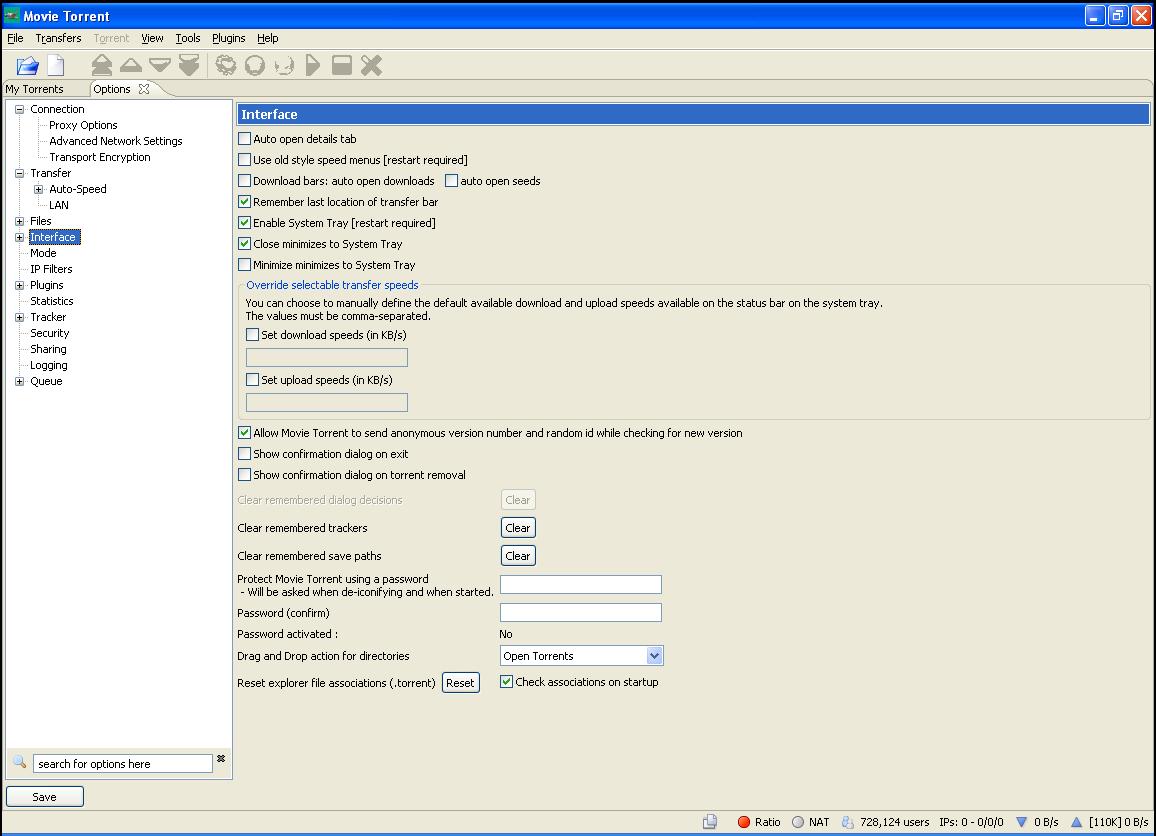Screen dimensions: 1156x836
Task: Expand the Tracker tree node
Action: (20, 318)
